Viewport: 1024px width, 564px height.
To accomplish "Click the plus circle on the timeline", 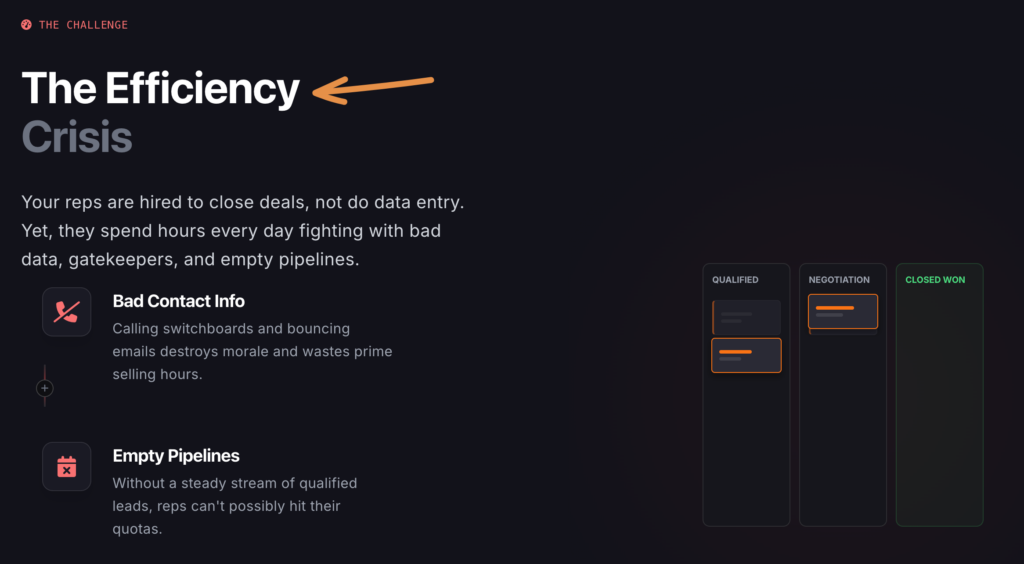I will [45, 388].
